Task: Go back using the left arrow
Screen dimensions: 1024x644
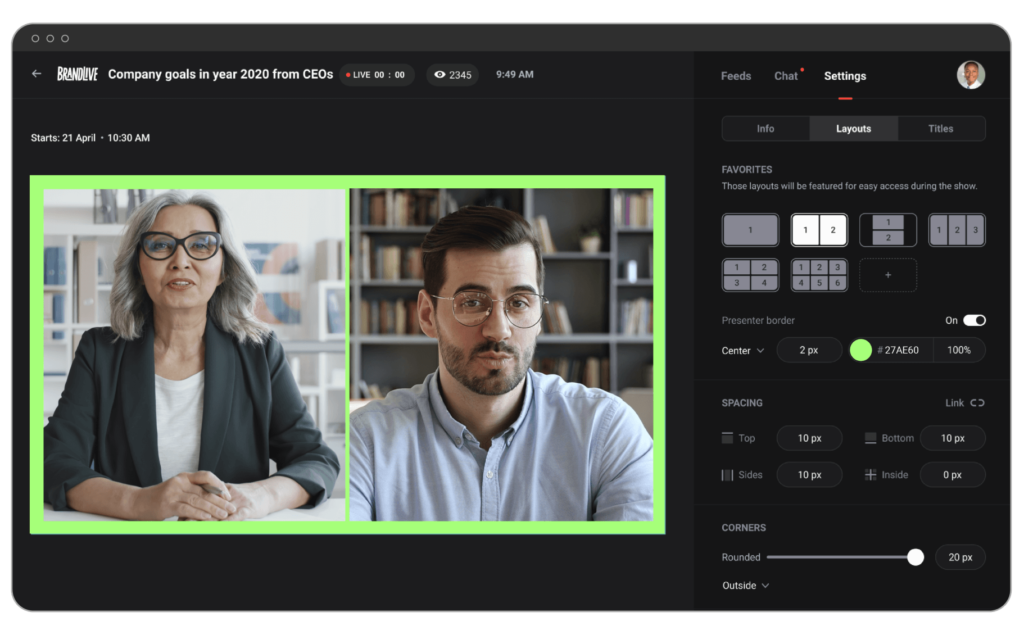Action: [x=37, y=74]
